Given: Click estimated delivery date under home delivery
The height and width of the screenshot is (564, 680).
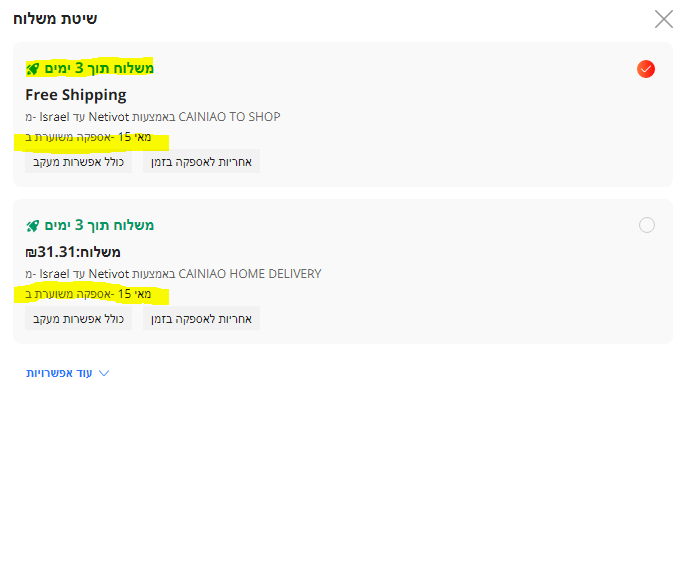Looking at the screenshot, I should (x=90, y=294).
